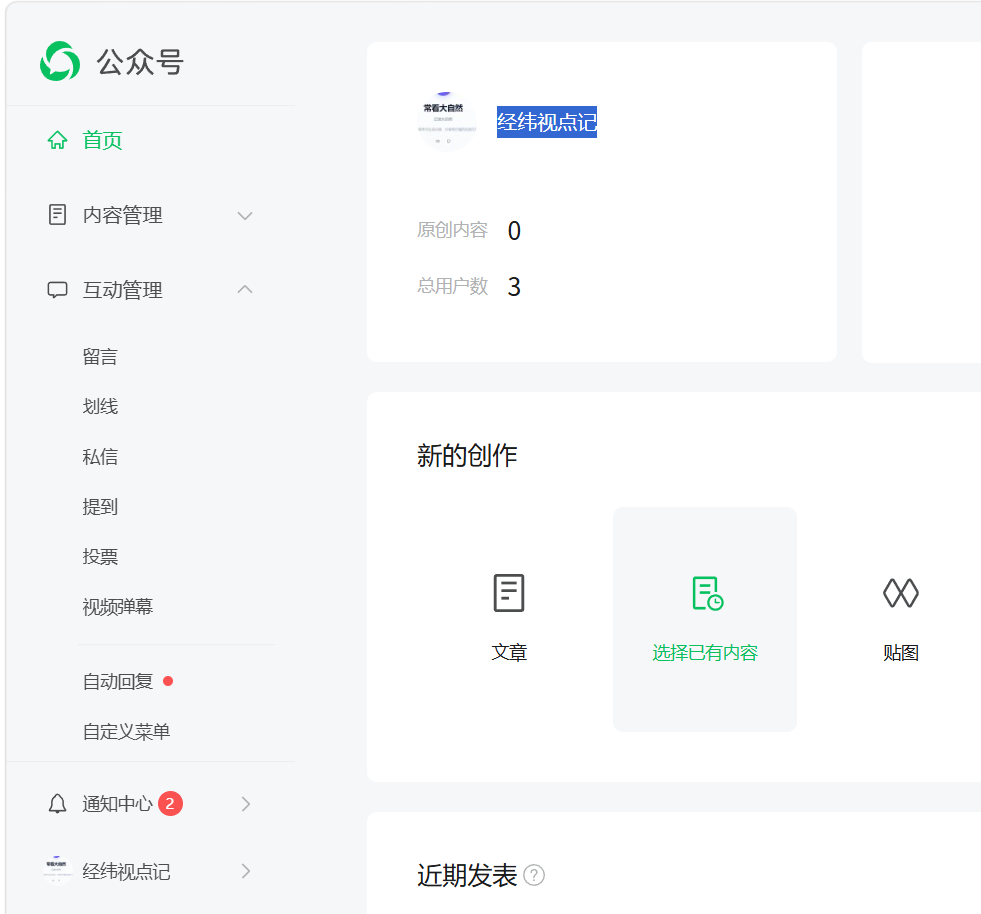981x914 pixels.
Task: Expand 通知中心 with its right arrow
Action: click(246, 804)
